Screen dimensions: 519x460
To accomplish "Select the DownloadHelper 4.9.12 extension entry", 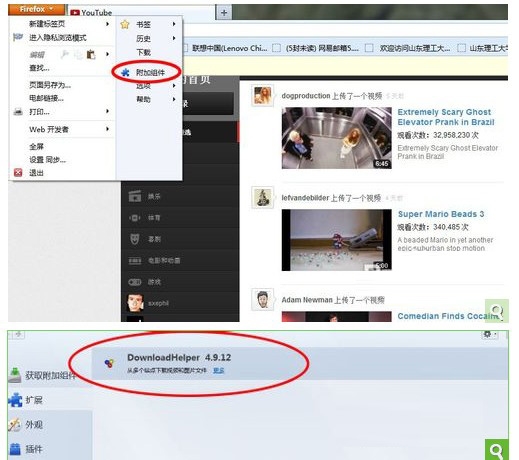I will tap(299, 363).
